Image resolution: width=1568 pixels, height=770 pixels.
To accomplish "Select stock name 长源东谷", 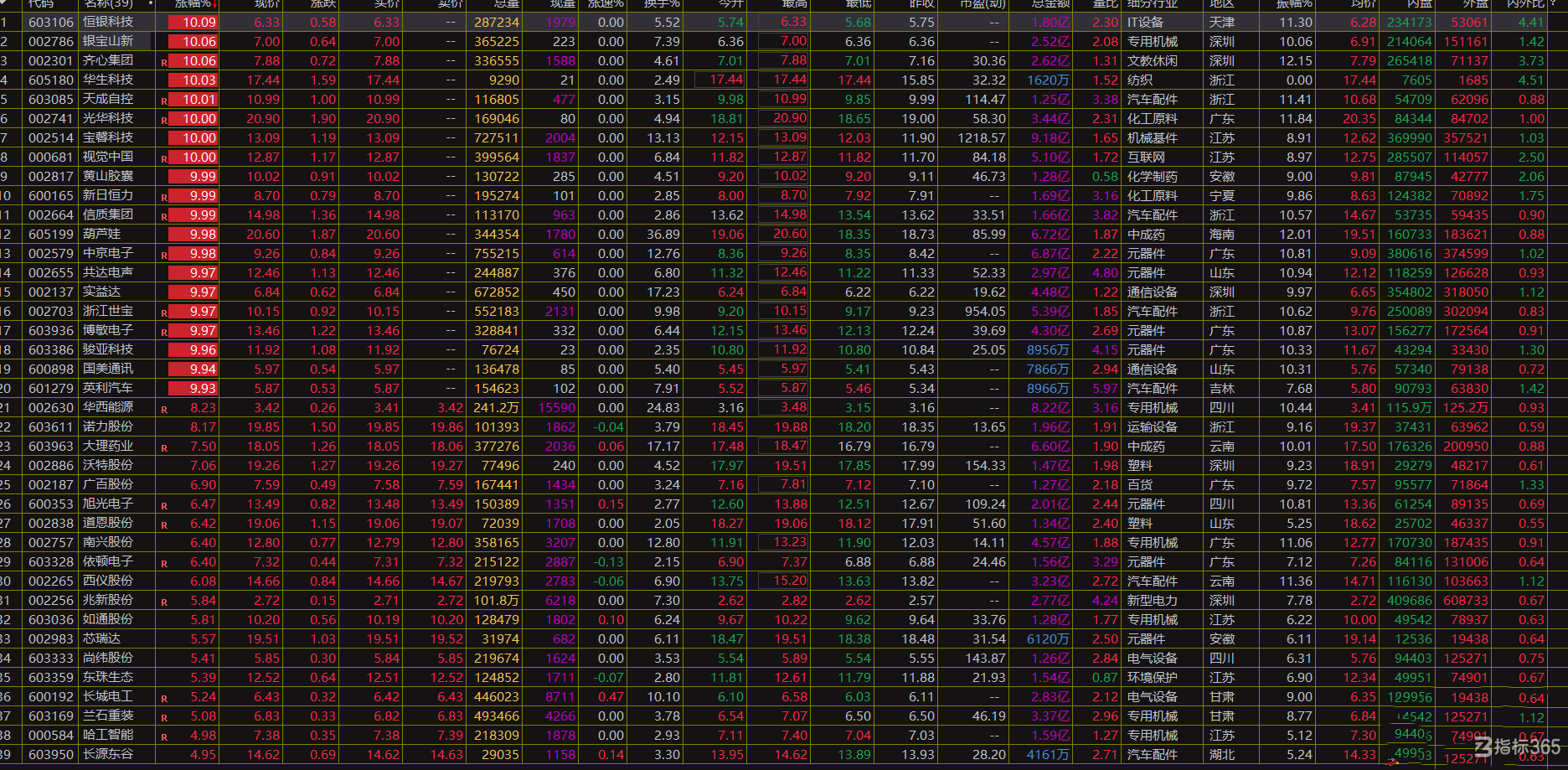I will [108, 754].
